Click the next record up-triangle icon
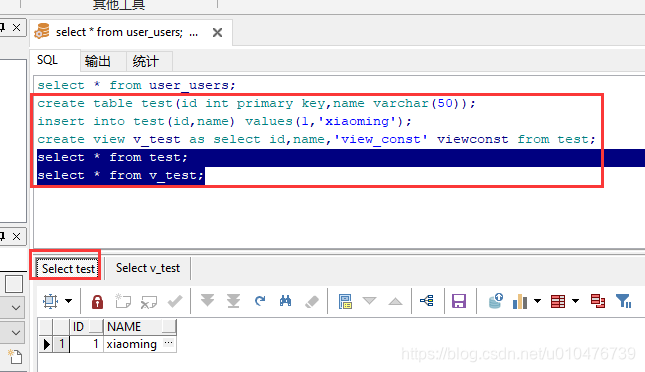 point(395,301)
